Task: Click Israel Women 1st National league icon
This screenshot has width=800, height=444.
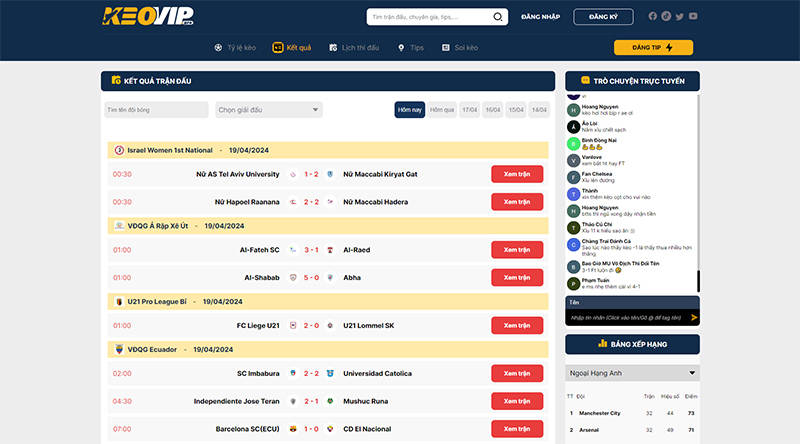Action: coord(119,150)
